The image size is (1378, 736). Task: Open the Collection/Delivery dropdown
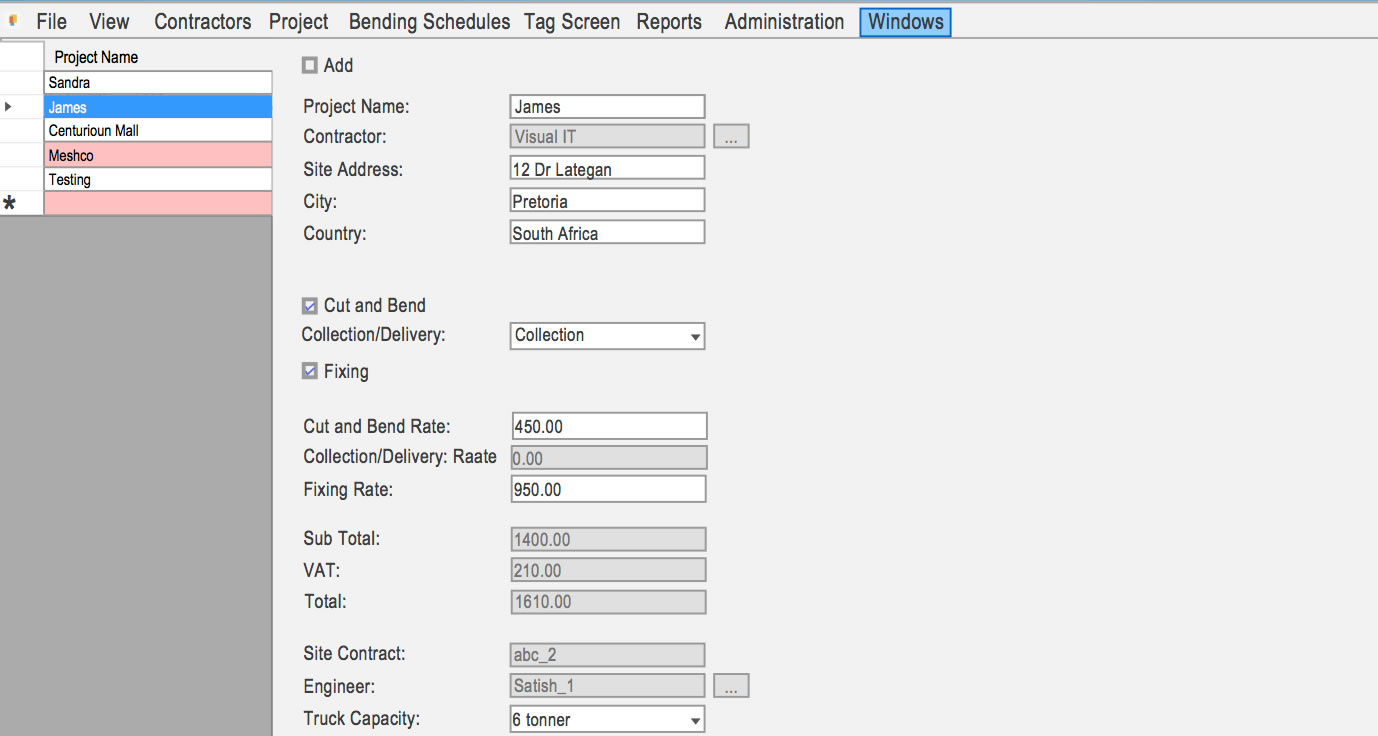coord(694,336)
